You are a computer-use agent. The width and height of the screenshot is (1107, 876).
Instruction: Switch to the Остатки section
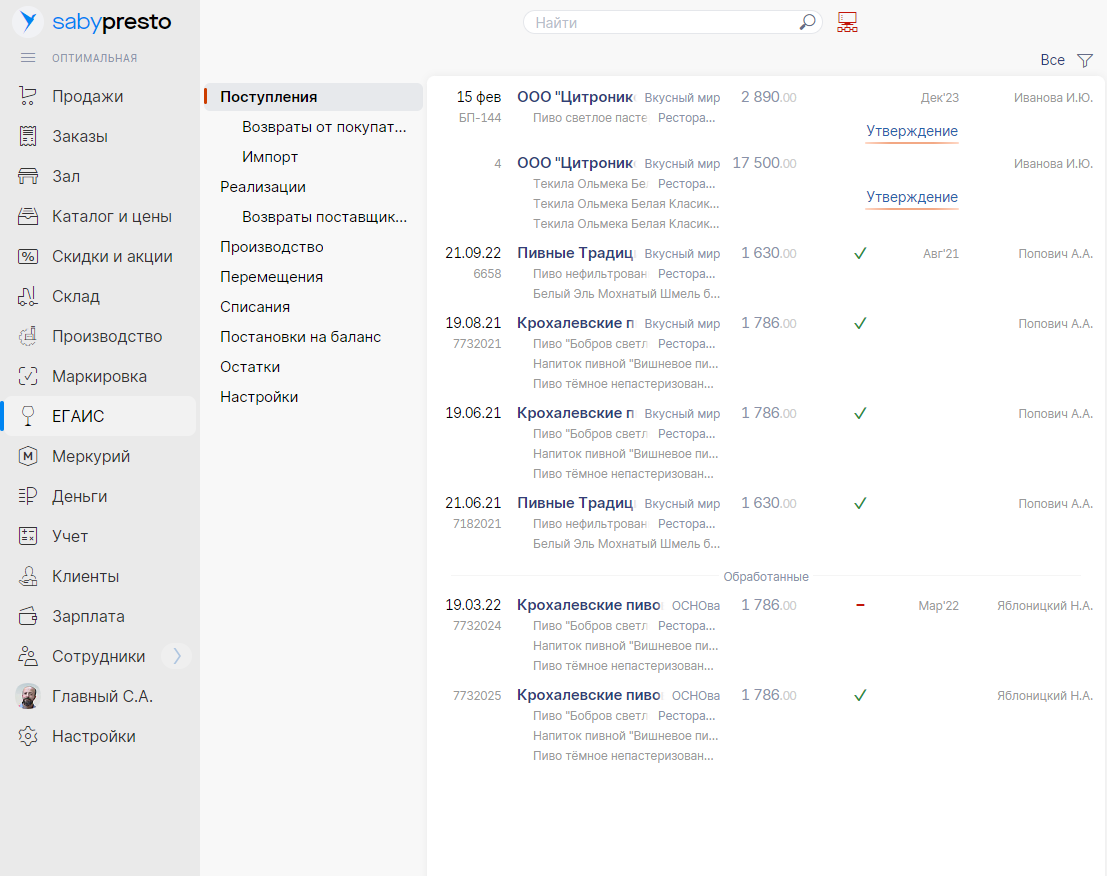coord(250,367)
